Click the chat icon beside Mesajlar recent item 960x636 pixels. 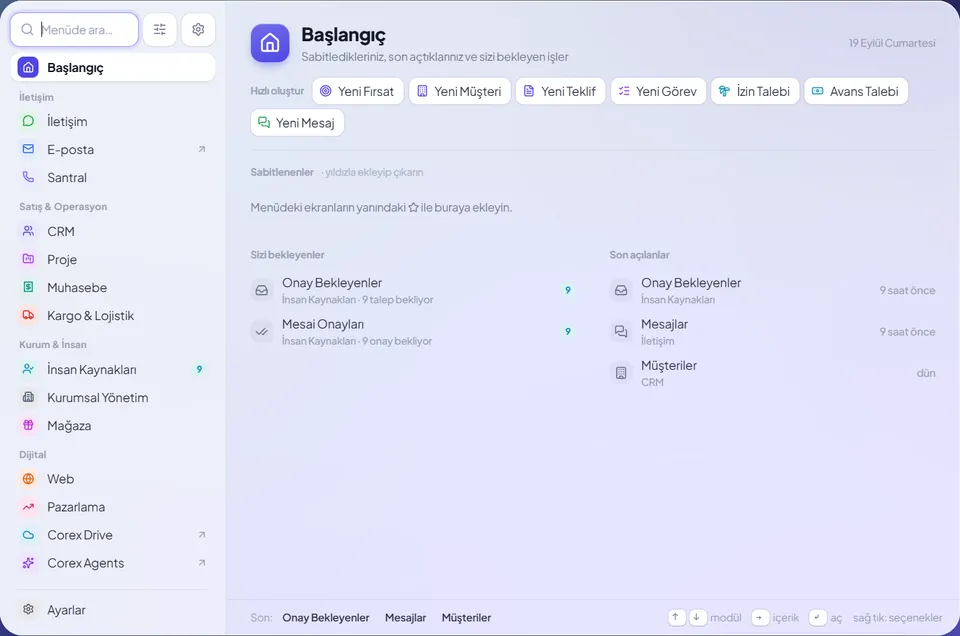click(621, 332)
